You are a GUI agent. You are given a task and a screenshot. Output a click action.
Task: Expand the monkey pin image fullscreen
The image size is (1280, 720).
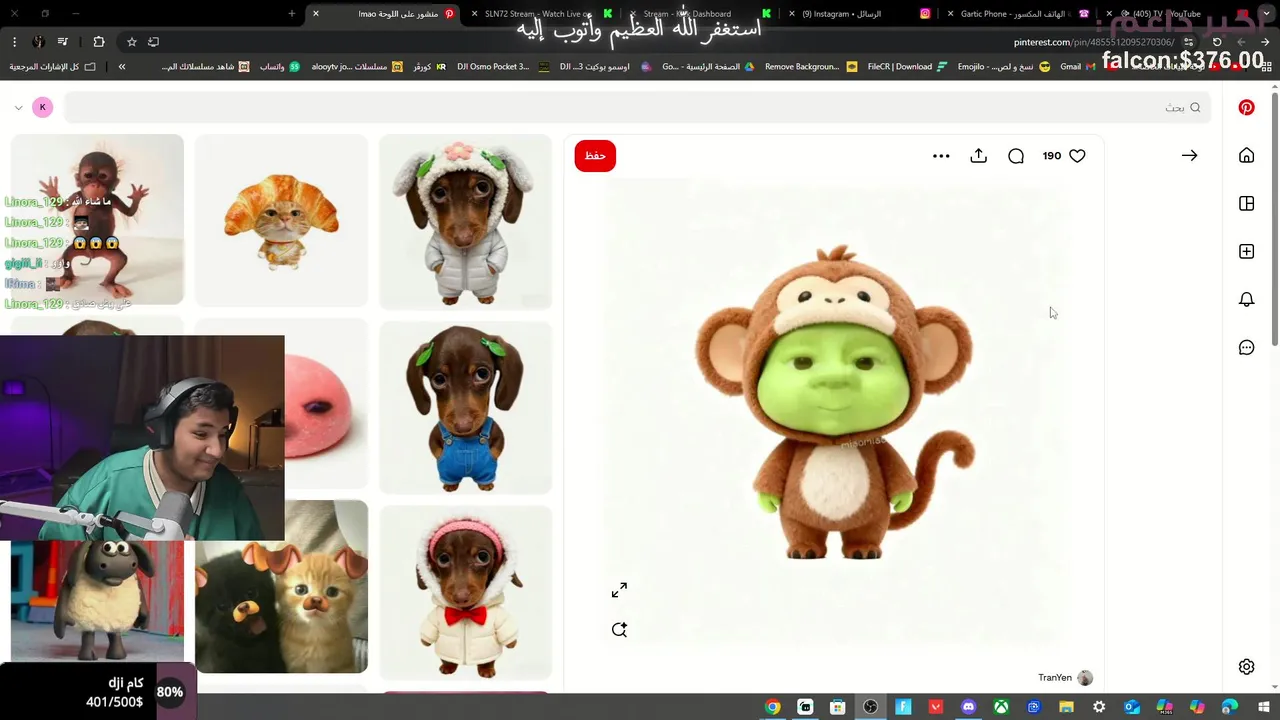[619, 590]
